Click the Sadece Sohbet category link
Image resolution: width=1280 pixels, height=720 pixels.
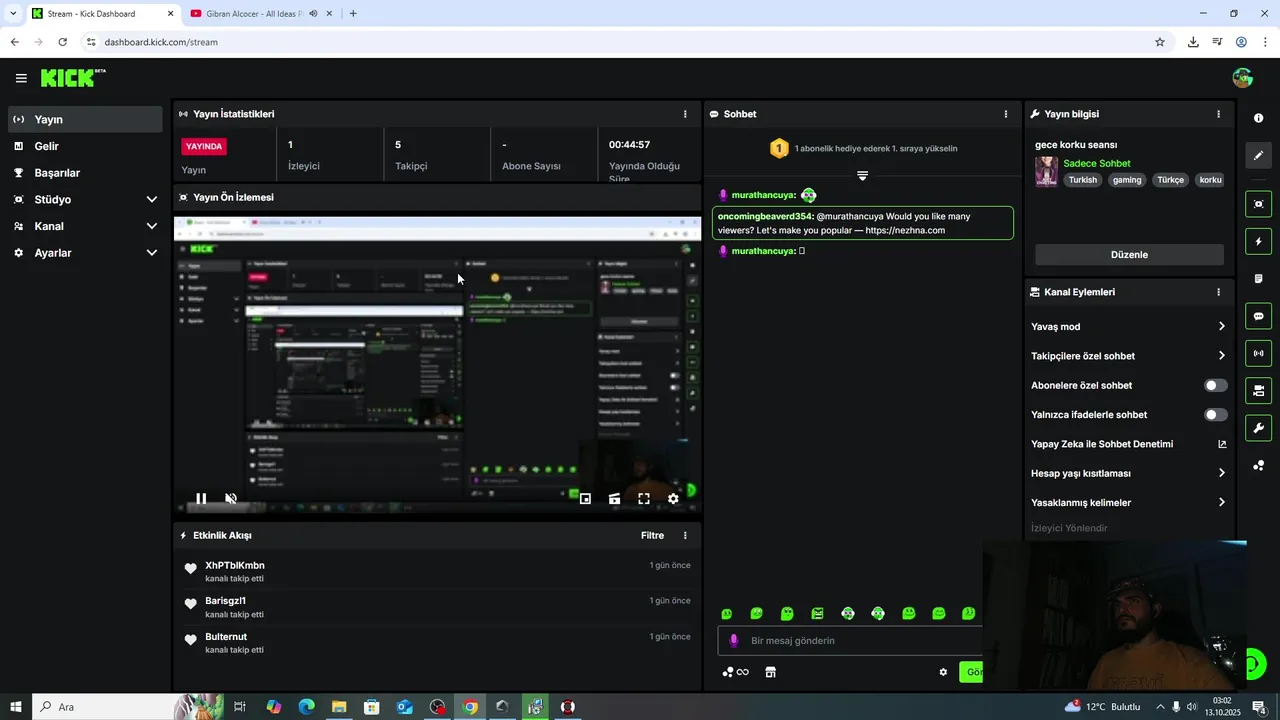(1097, 163)
